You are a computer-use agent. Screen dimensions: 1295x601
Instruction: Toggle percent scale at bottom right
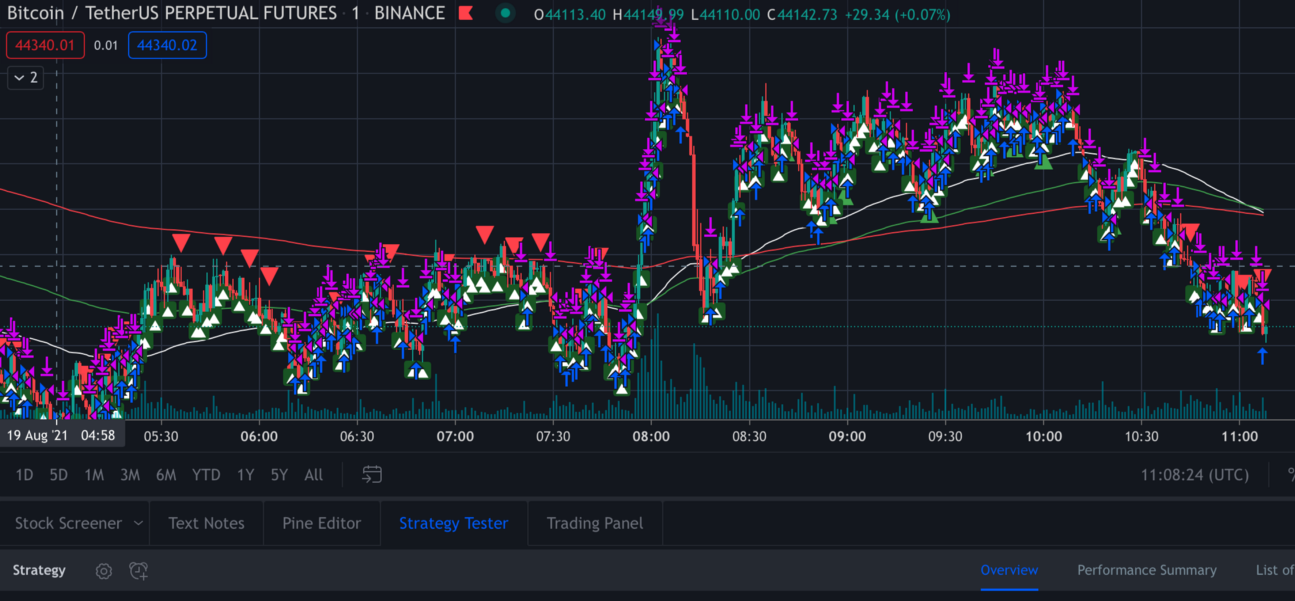tap(1290, 475)
